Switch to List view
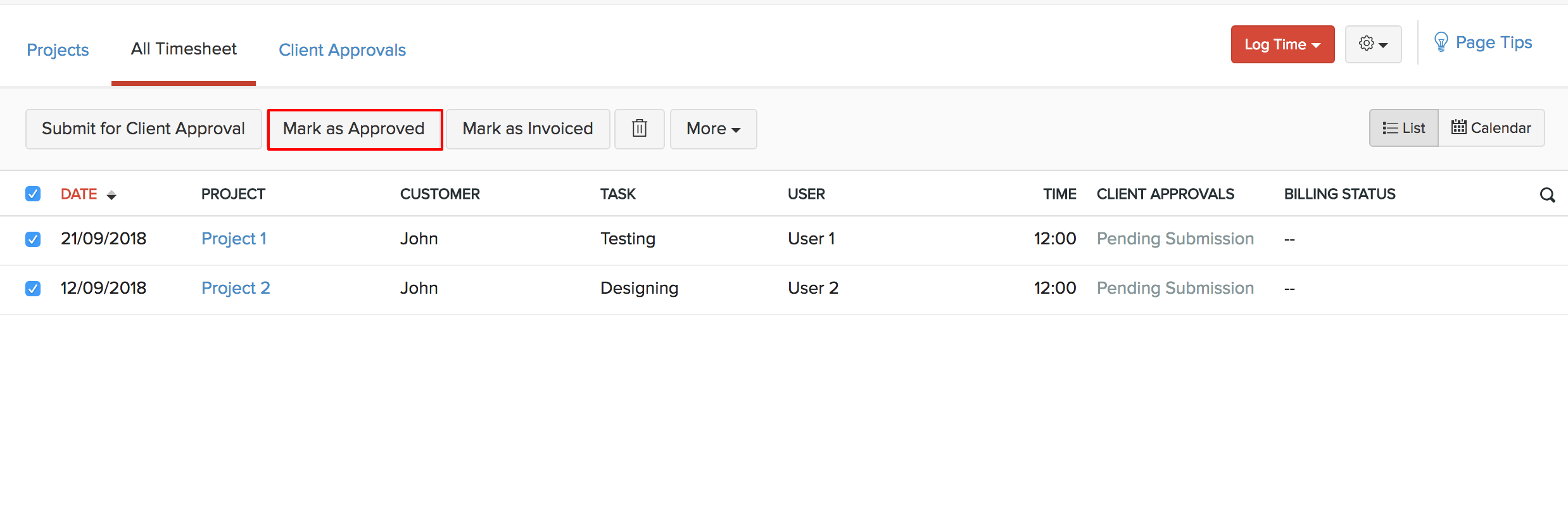The width and height of the screenshot is (1568, 509). pyautogui.click(x=1403, y=128)
